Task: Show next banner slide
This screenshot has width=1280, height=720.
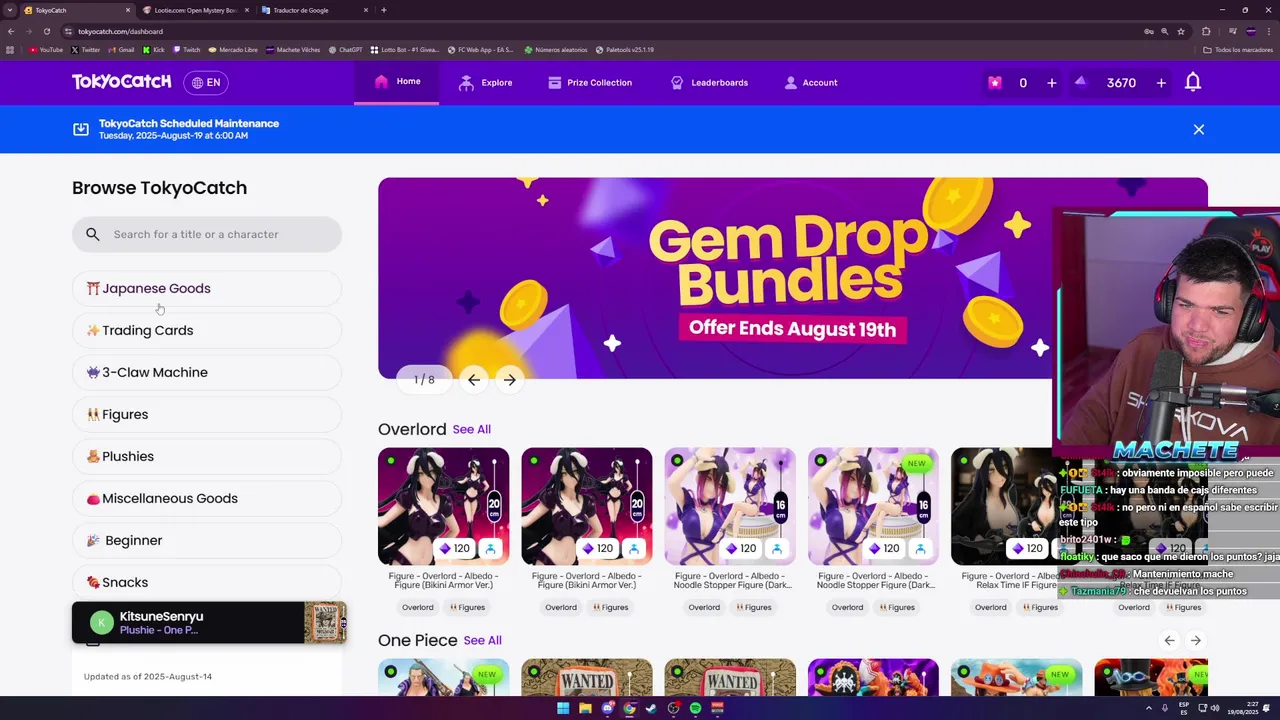Action: [510, 380]
